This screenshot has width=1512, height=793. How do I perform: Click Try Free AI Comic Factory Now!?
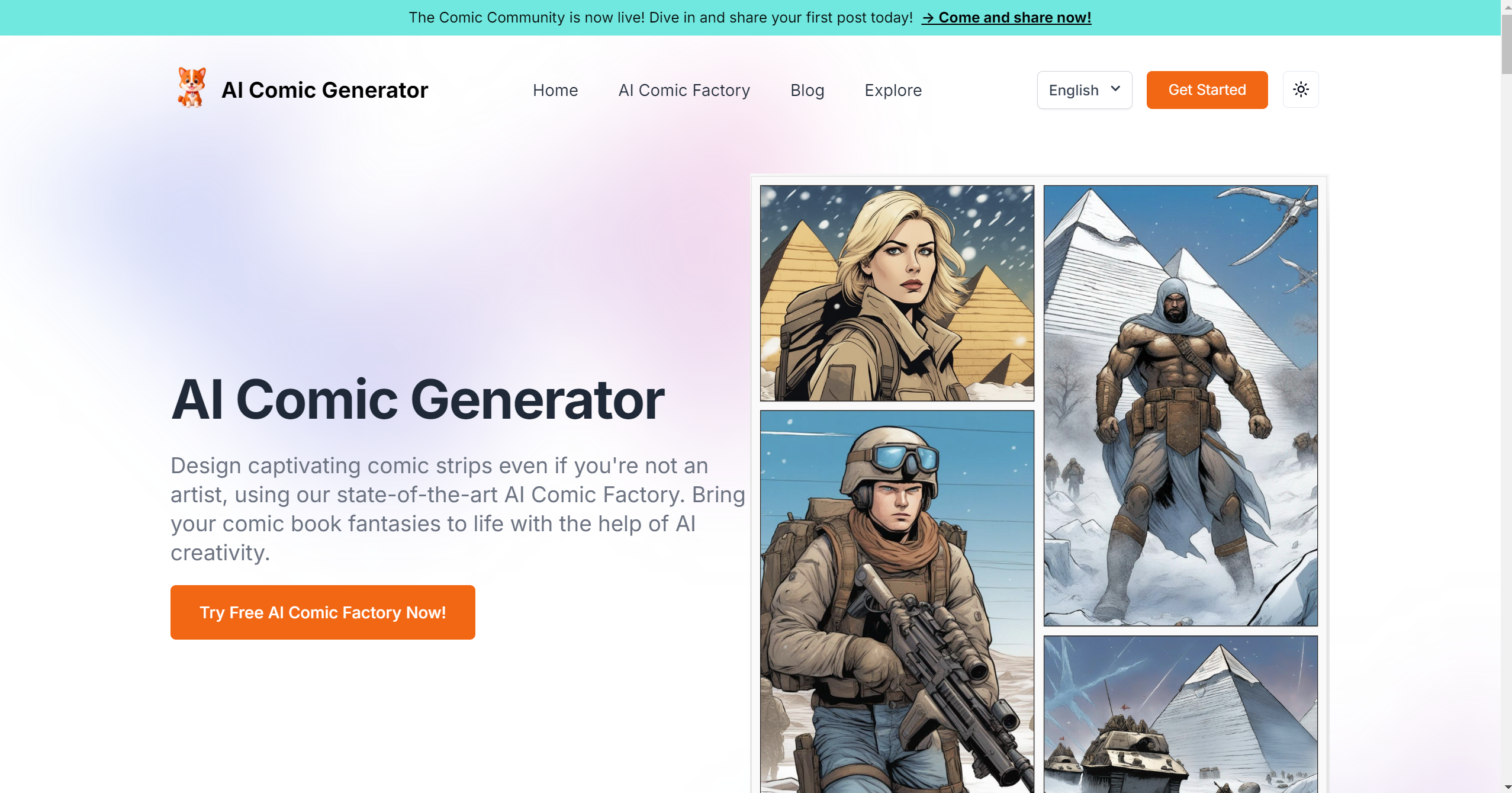pyautogui.click(x=323, y=612)
